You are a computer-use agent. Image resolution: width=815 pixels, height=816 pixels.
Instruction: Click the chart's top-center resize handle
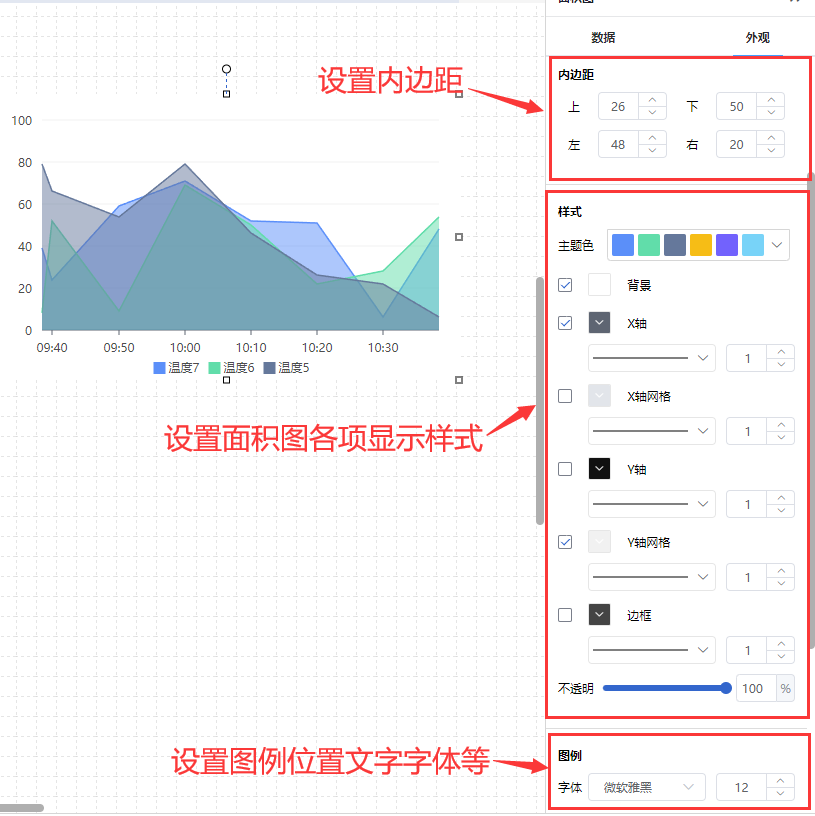(x=226, y=94)
